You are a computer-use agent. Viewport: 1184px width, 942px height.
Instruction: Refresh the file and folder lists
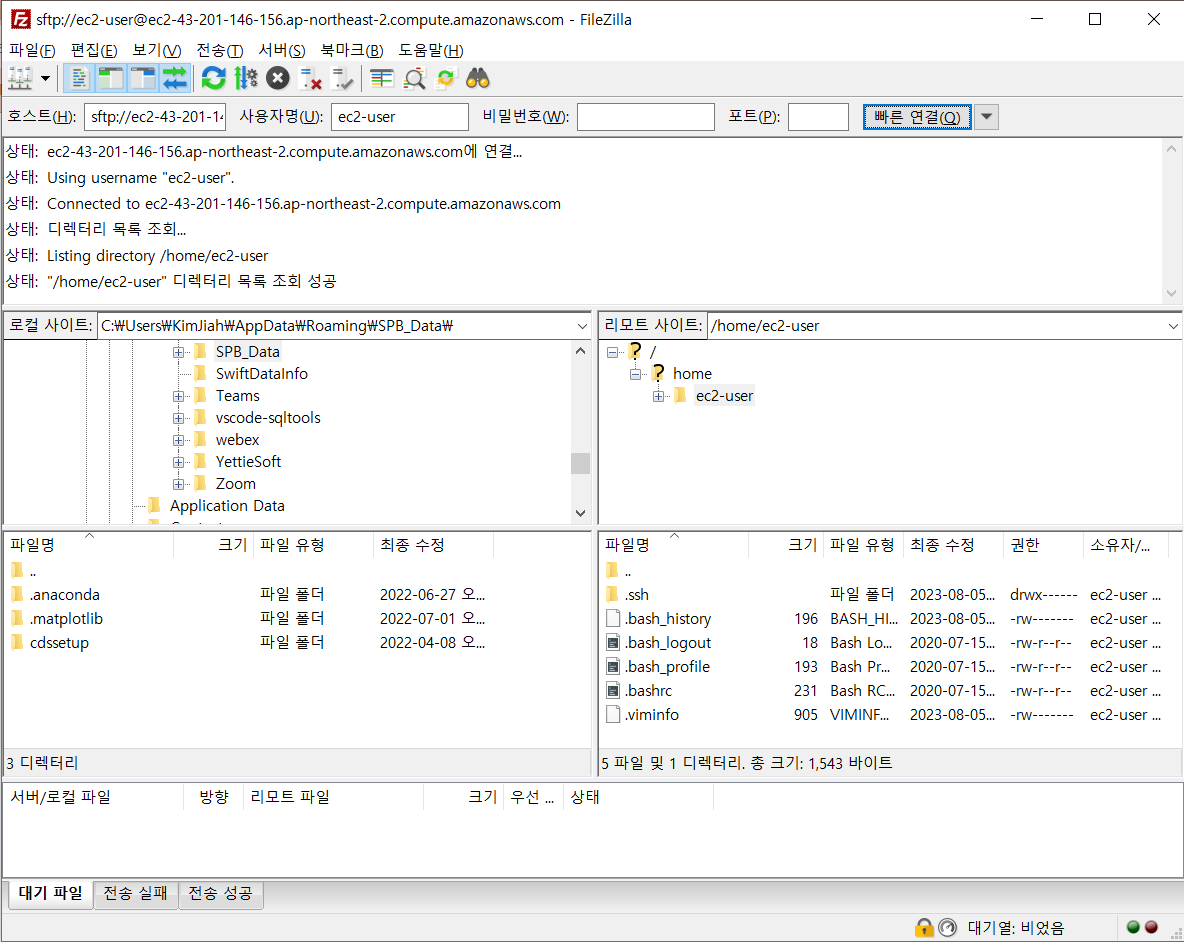click(x=214, y=78)
